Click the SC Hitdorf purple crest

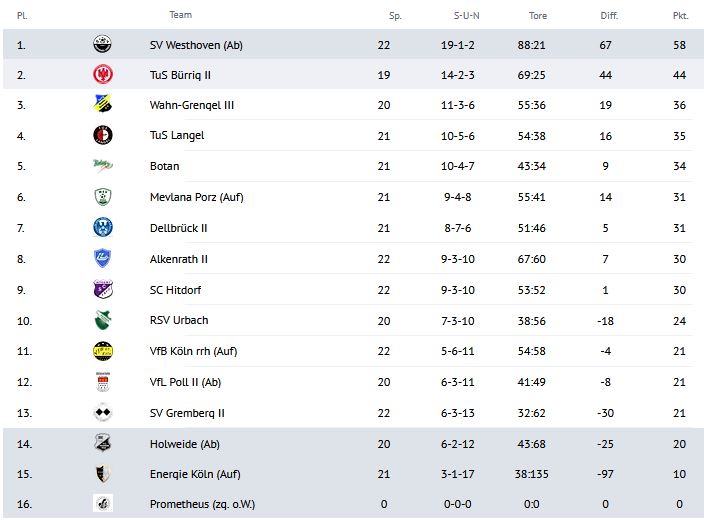[102, 289]
